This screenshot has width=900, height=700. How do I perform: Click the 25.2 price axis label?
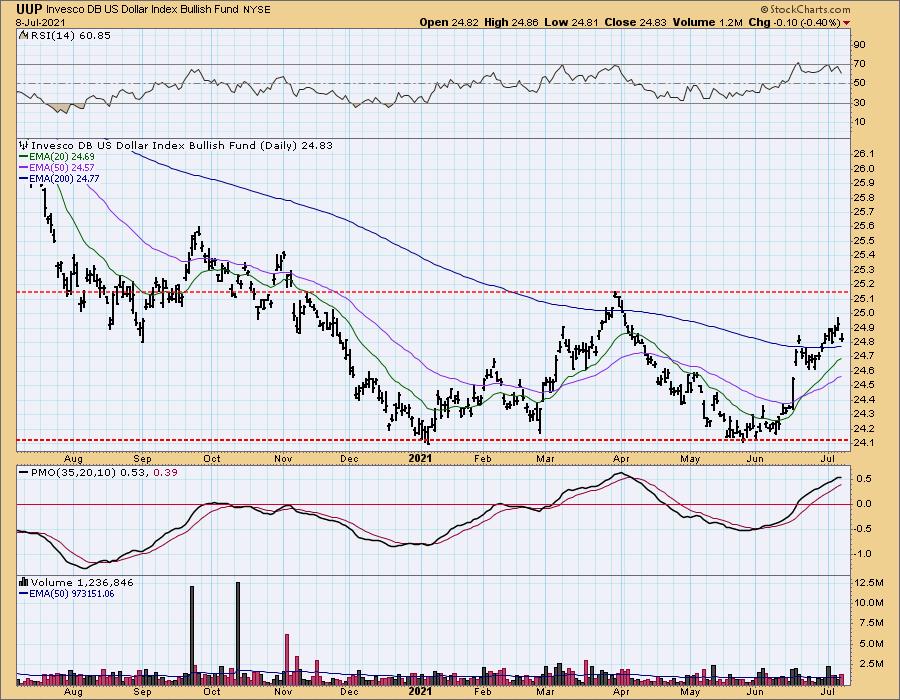point(864,284)
